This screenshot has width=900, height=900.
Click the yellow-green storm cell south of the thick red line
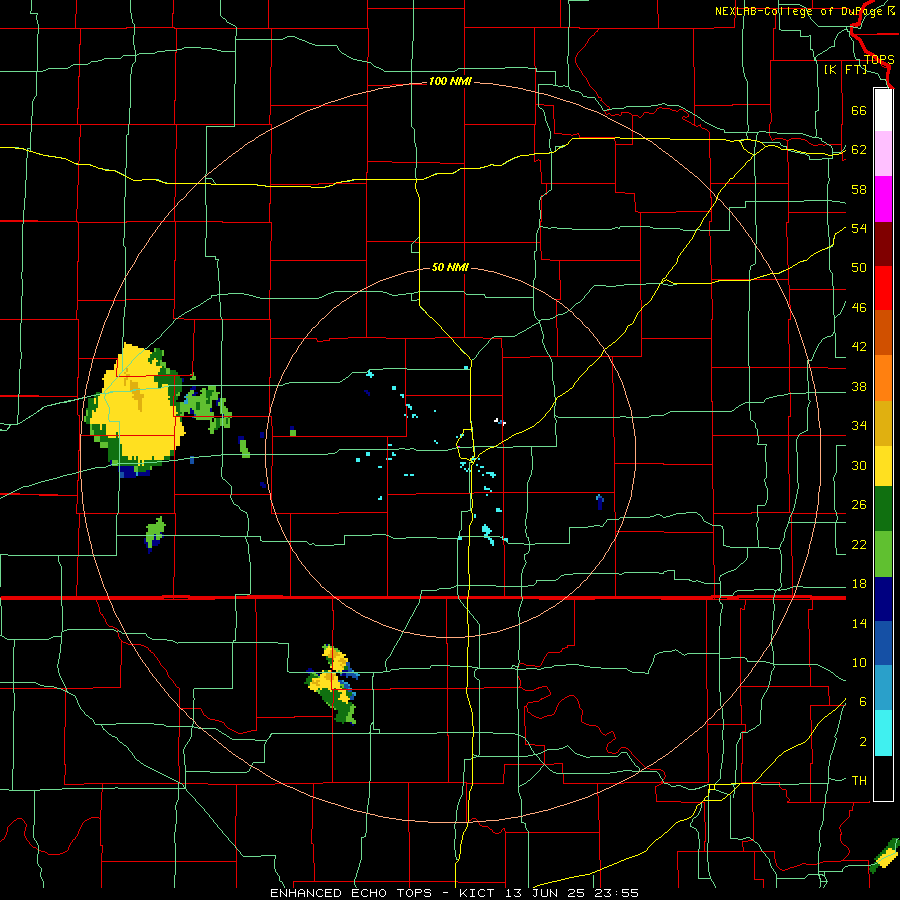tap(333, 684)
